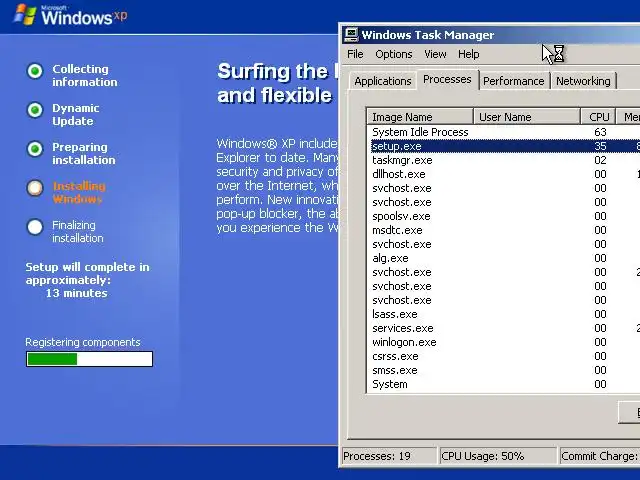
Task: Click the CPU value 35 for setup.exe
Action: tap(600, 146)
